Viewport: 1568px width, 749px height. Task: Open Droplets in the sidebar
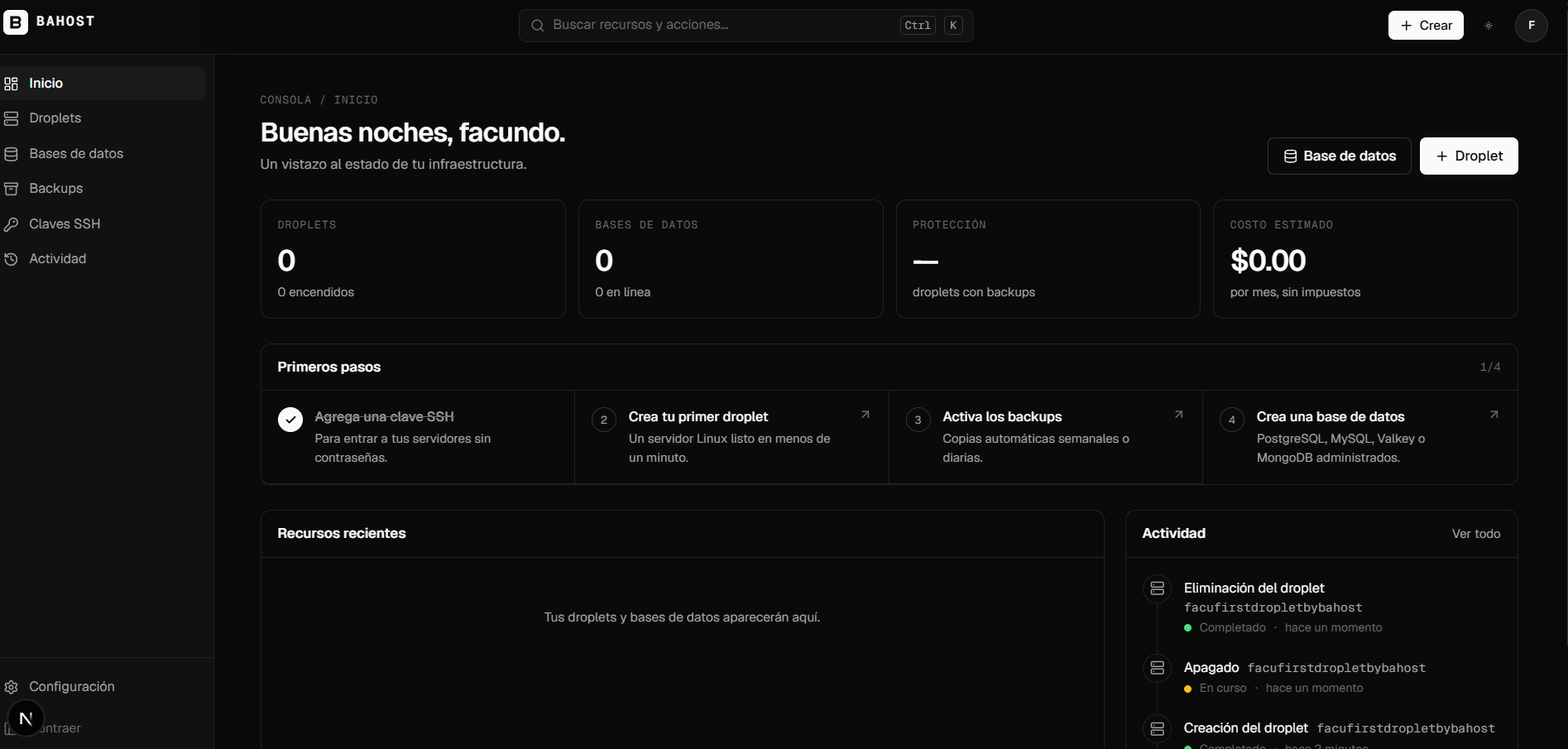click(x=103, y=118)
